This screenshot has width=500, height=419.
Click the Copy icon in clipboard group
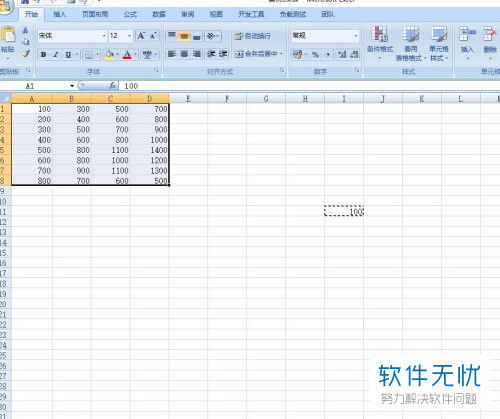(25, 42)
